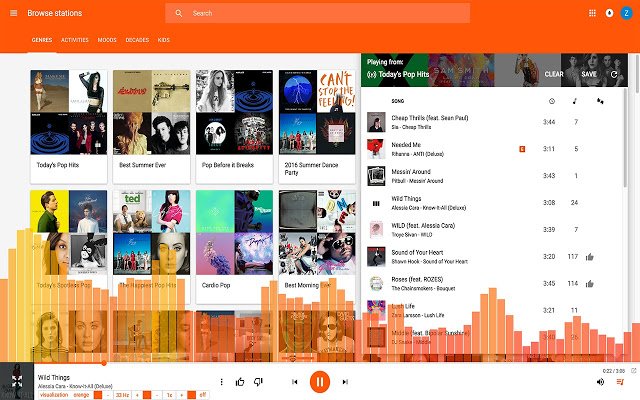
Task: Click the refresh queue icon beside SAVE
Action: point(614,74)
